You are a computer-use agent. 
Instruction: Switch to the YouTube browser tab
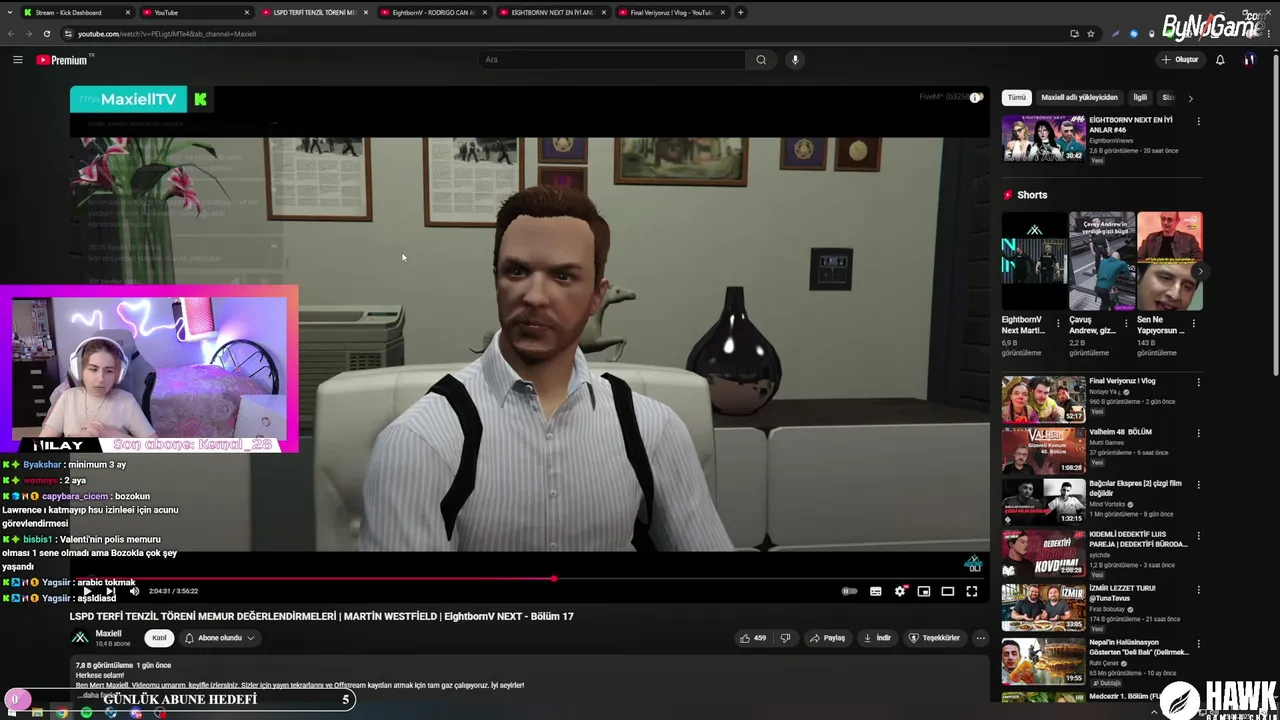click(x=195, y=12)
